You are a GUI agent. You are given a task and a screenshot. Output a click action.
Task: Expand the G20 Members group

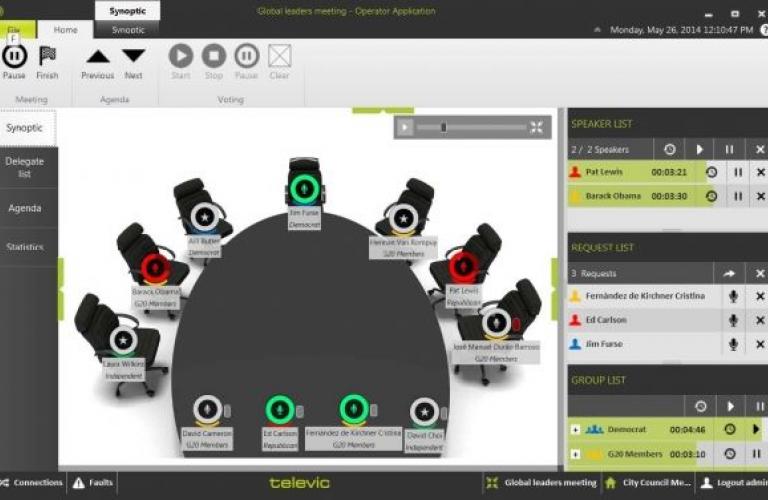click(x=575, y=454)
